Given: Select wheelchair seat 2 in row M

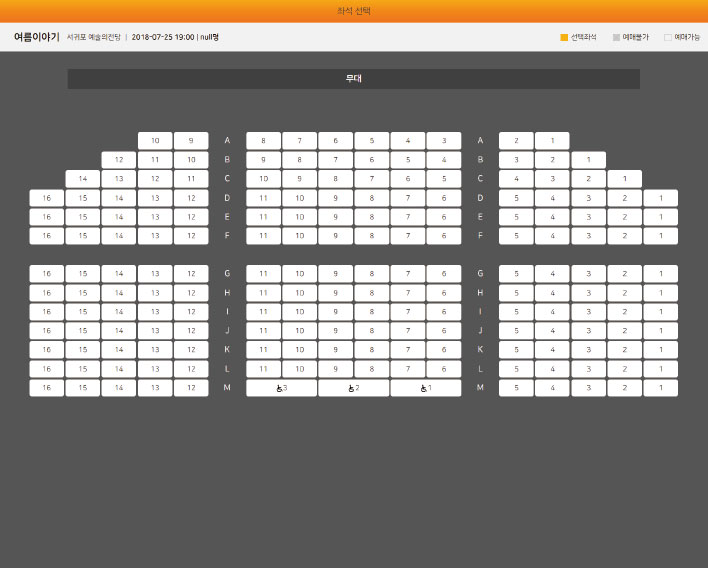Looking at the screenshot, I should tap(354, 388).
